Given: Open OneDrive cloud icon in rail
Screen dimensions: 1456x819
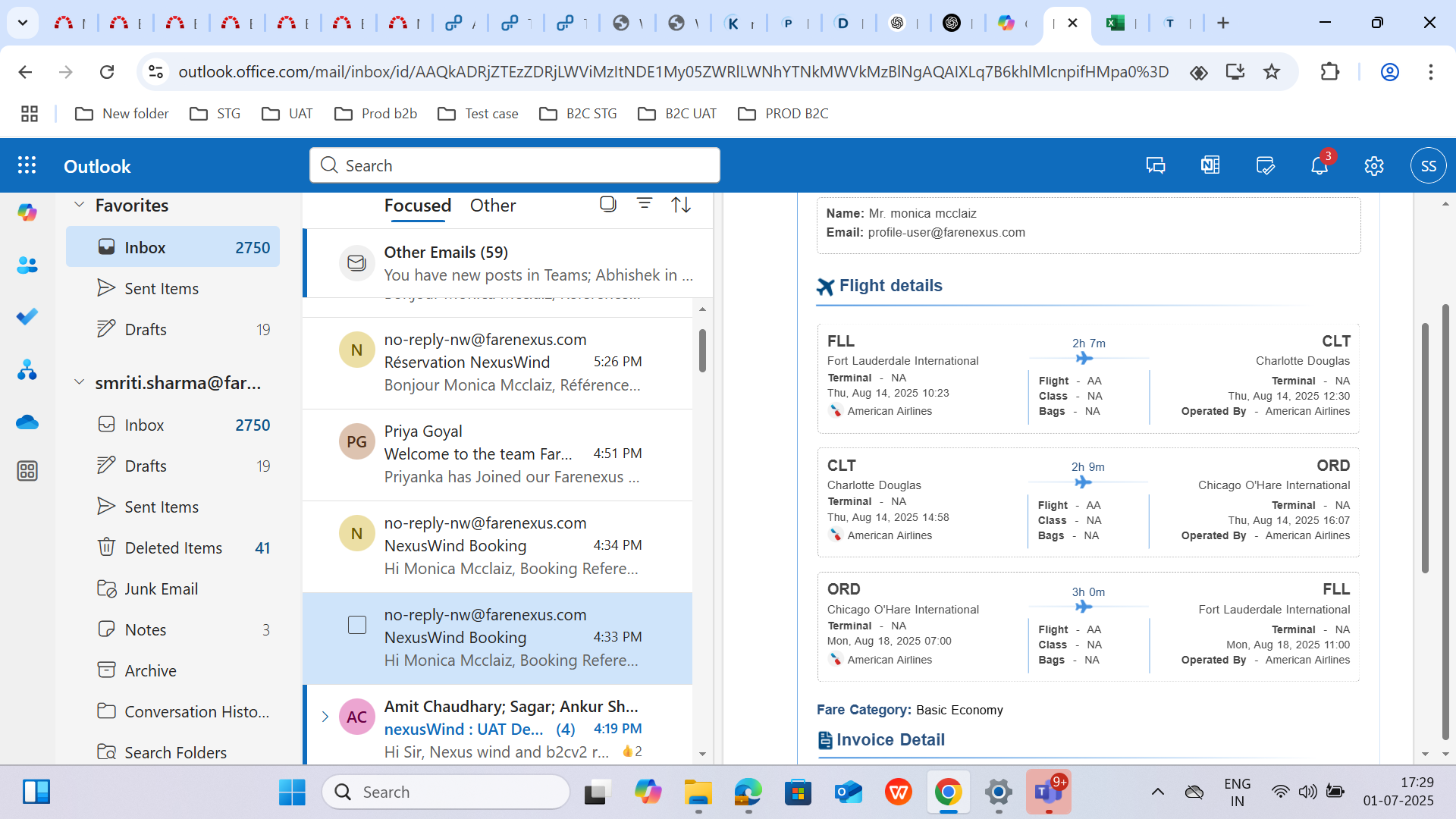Looking at the screenshot, I should (x=27, y=422).
